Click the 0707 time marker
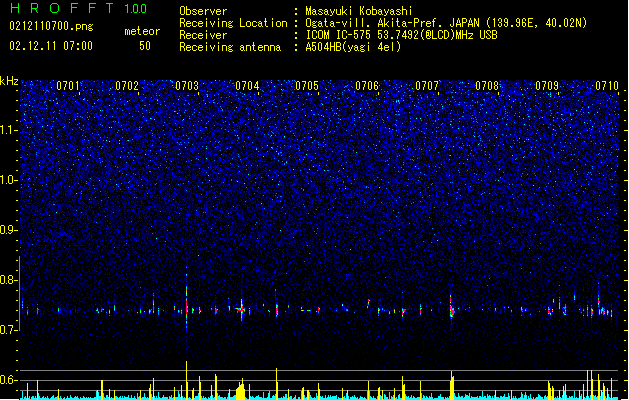629x400 pixels. pyautogui.click(x=427, y=86)
